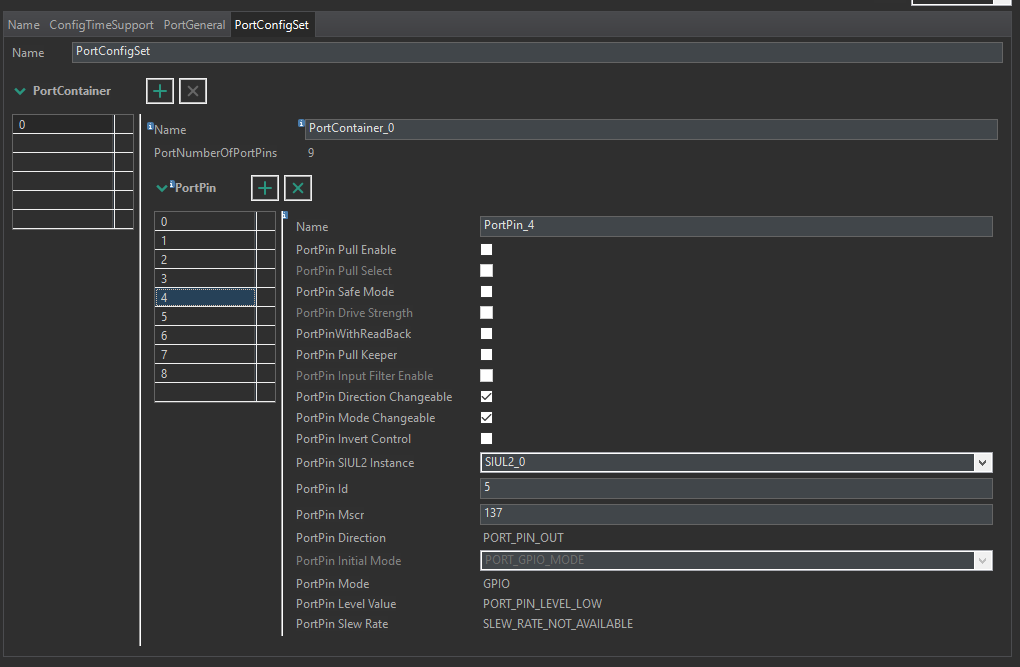Add a new PortPin with plus icon
Viewport: 1020px width, 667px height.
tap(264, 188)
